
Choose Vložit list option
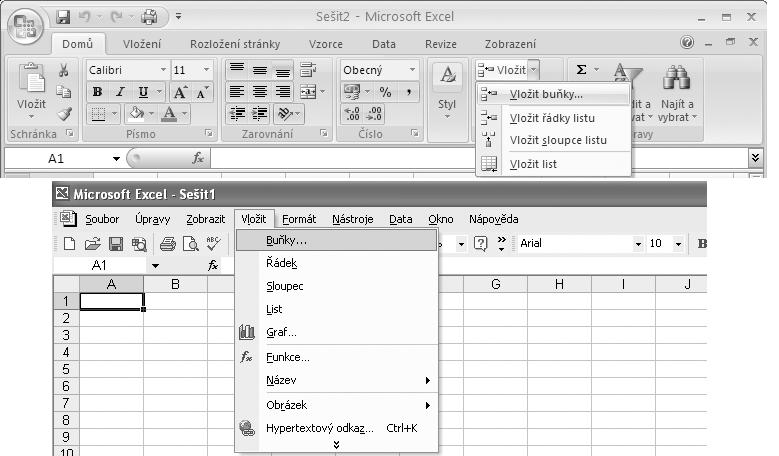coord(553,164)
